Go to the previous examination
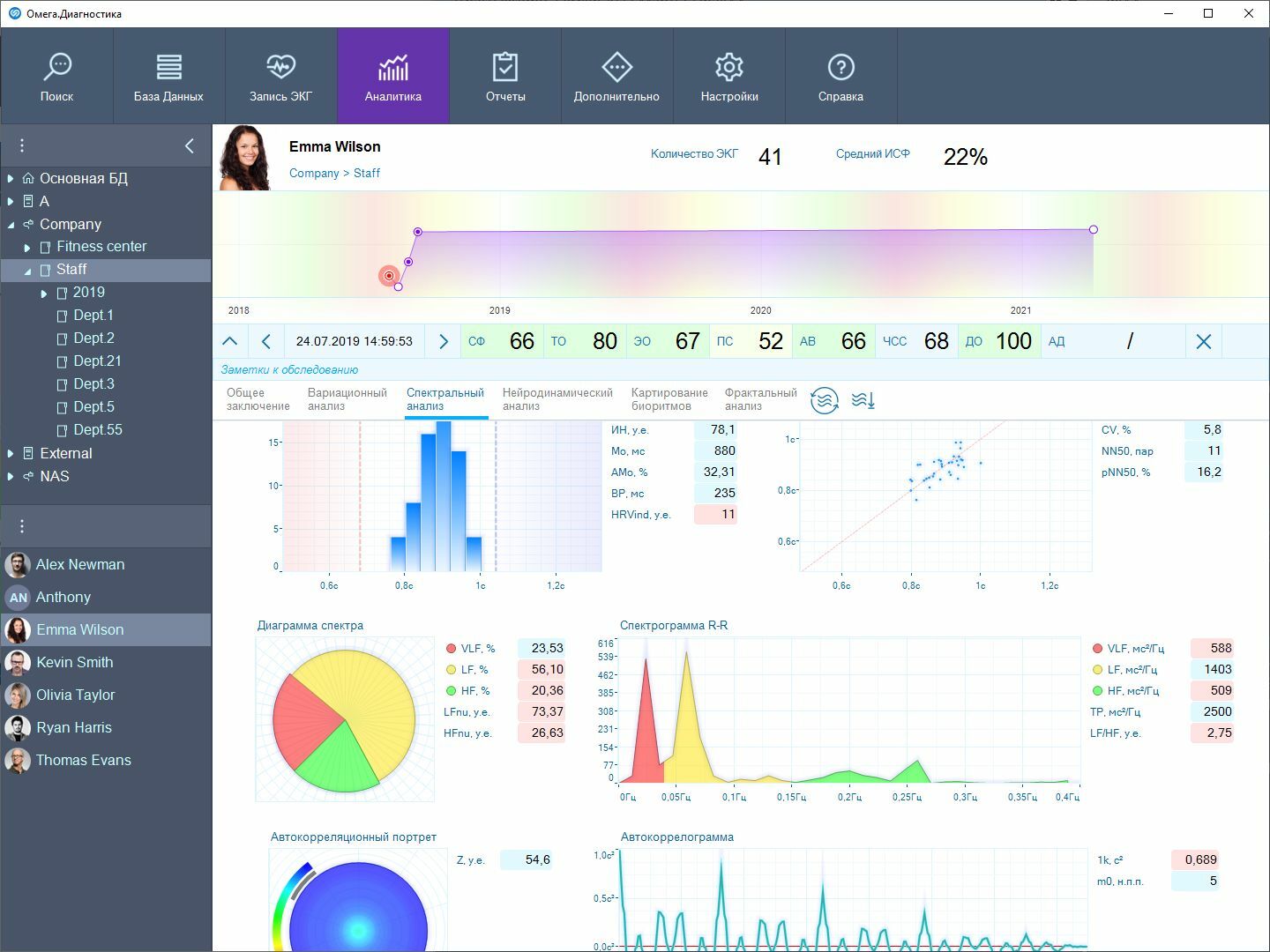Viewport: 1270px width, 952px height. 266,341
